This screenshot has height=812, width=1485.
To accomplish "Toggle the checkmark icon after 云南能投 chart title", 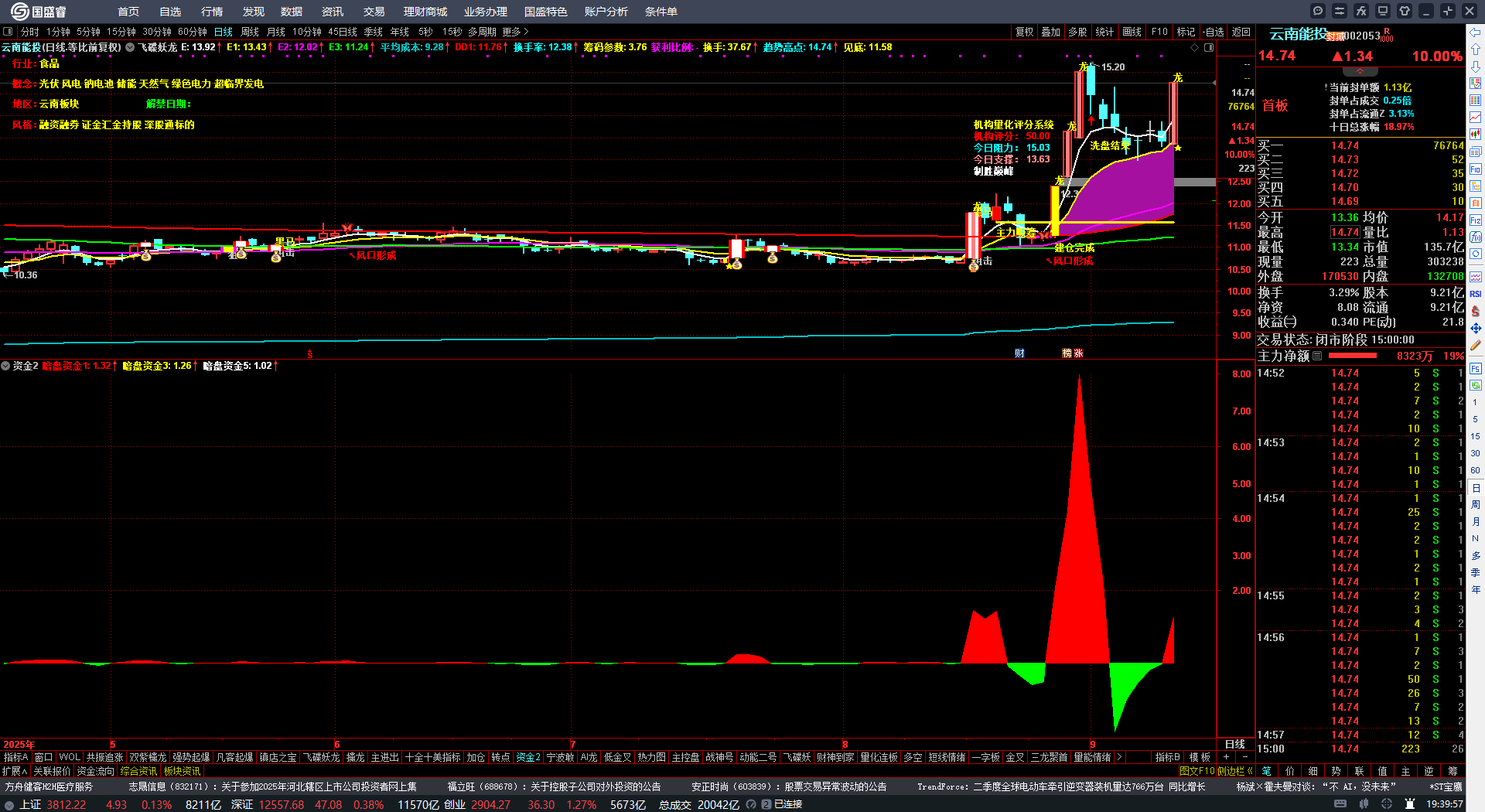I will coord(130,47).
